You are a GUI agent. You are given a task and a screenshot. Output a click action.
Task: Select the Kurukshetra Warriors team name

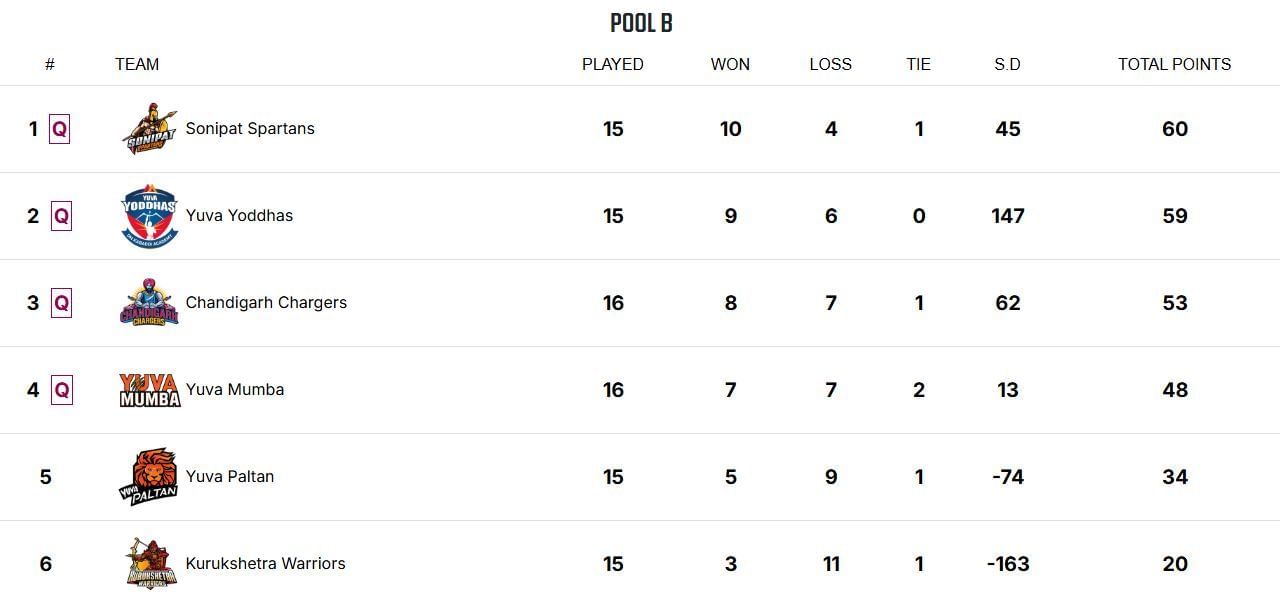[265, 564]
